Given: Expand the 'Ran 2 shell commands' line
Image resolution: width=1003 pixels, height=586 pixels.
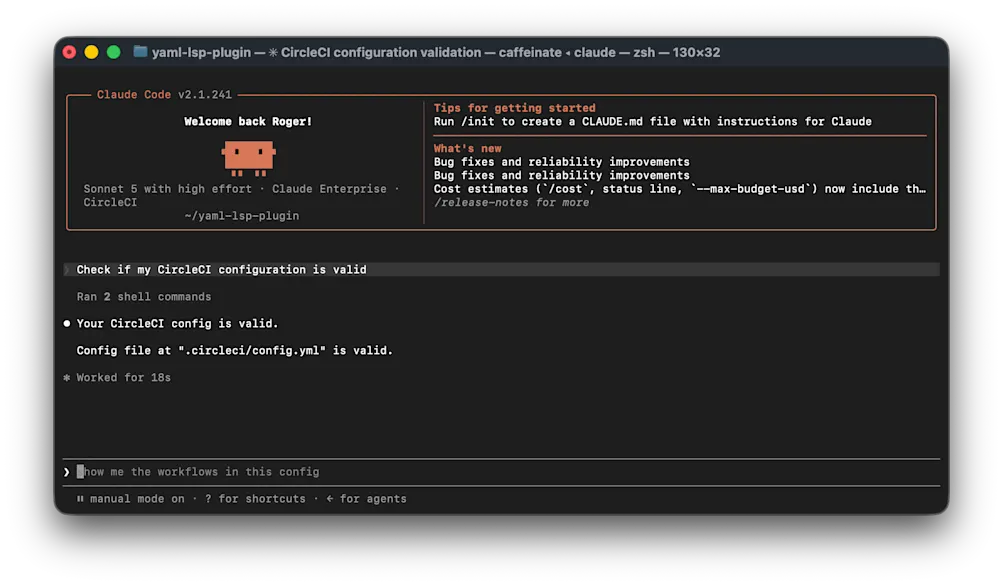Looking at the screenshot, I should 144,297.
